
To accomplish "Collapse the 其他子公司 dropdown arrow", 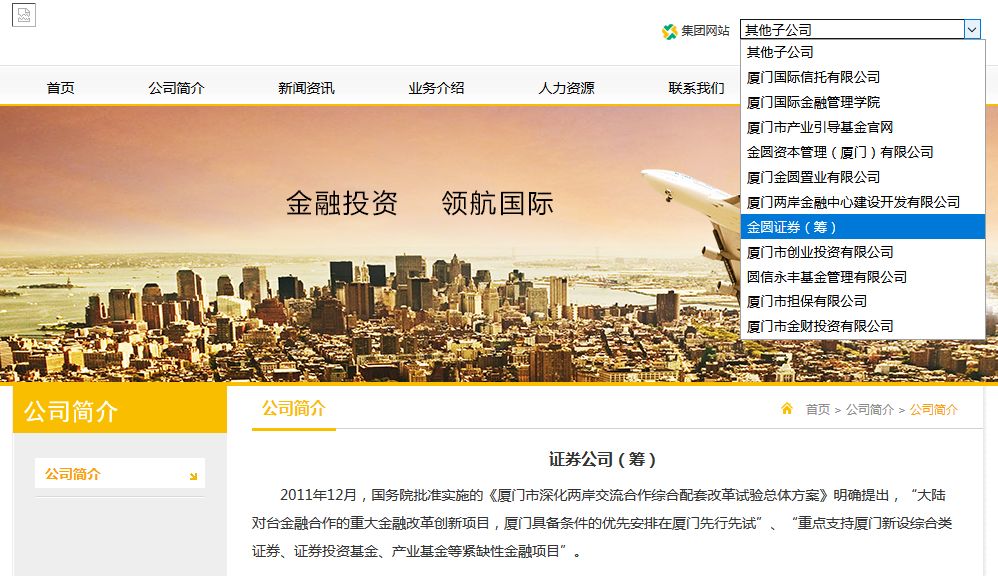I will point(972,30).
